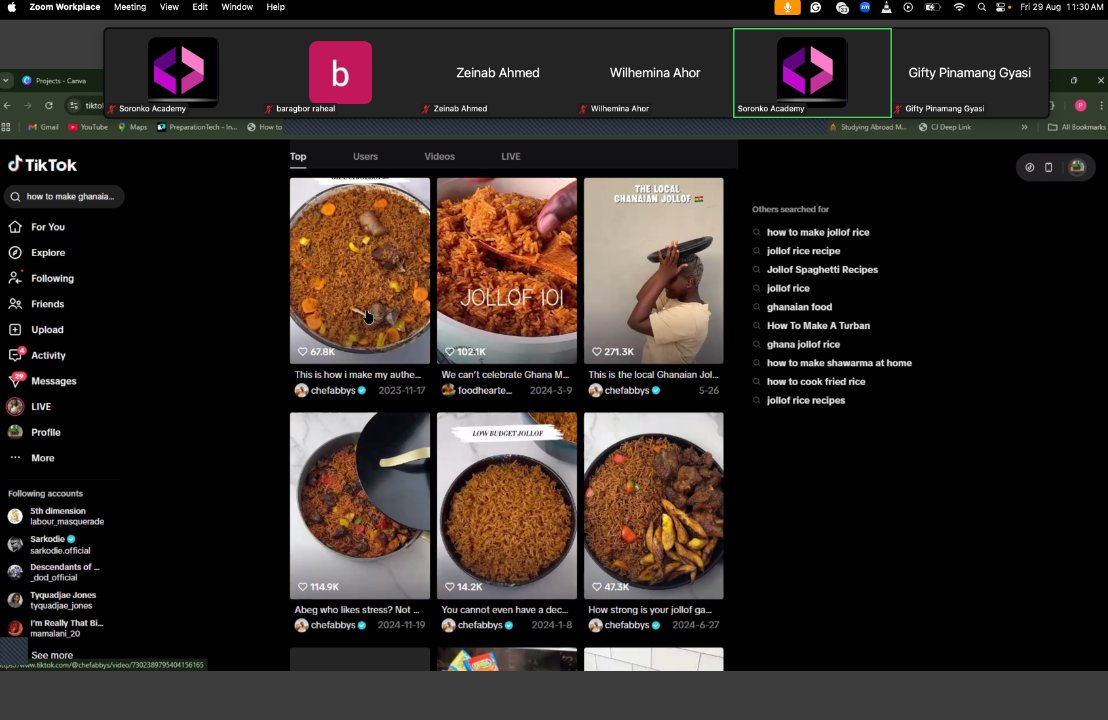The width and height of the screenshot is (1108, 720).
Task: Open the Window menu in menu bar
Action: (237, 7)
